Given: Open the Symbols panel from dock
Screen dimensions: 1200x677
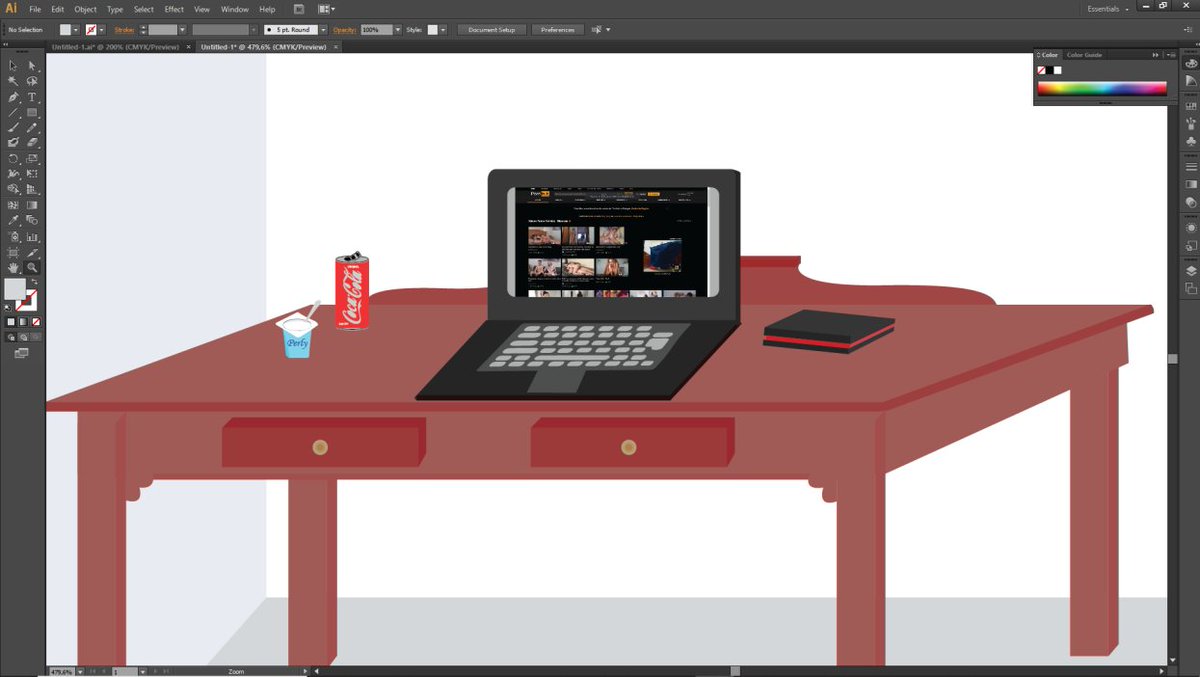Looking at the screenshot, I should tap(1190, 141).
